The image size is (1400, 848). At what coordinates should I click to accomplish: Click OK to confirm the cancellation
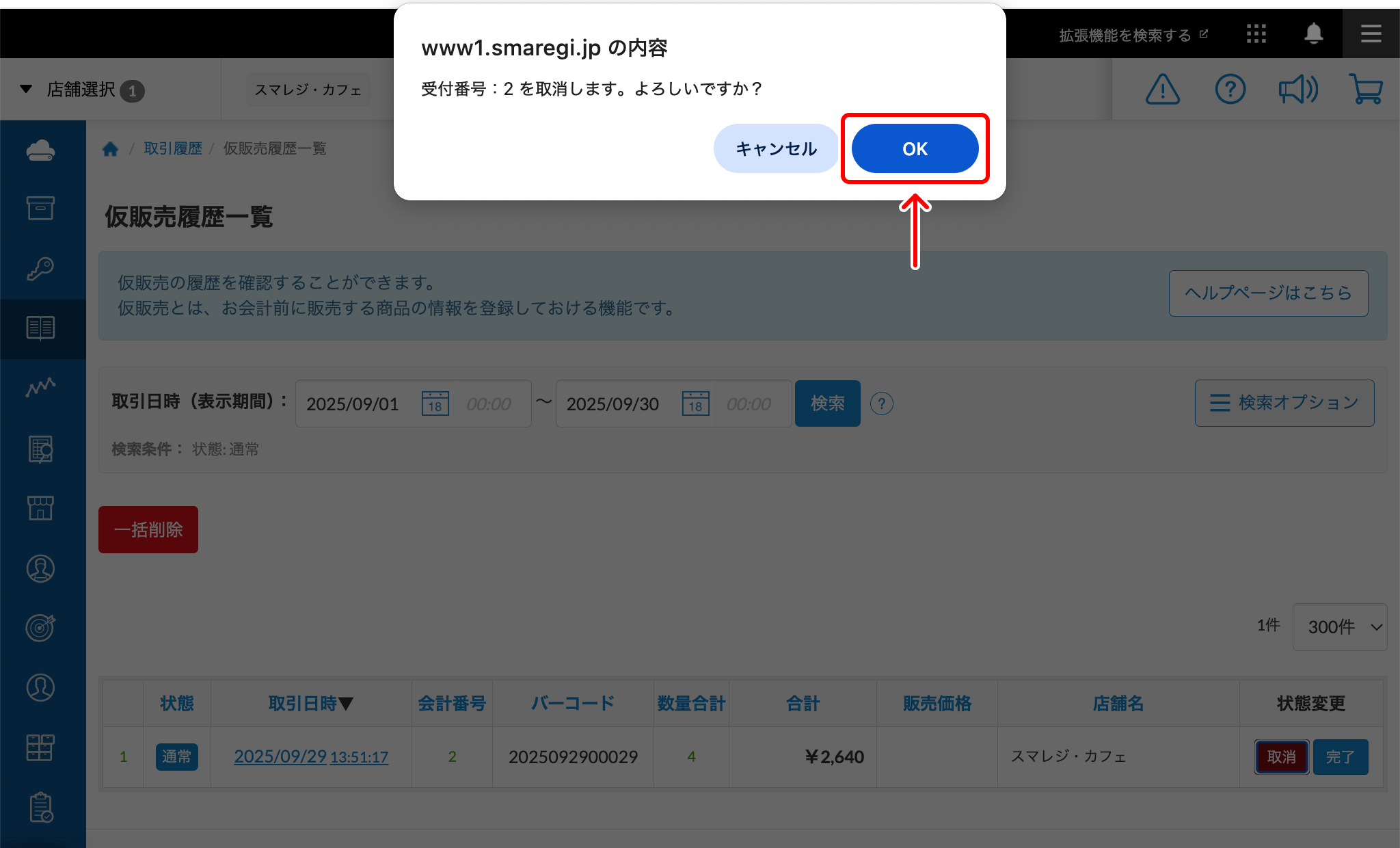coord(915,148)
